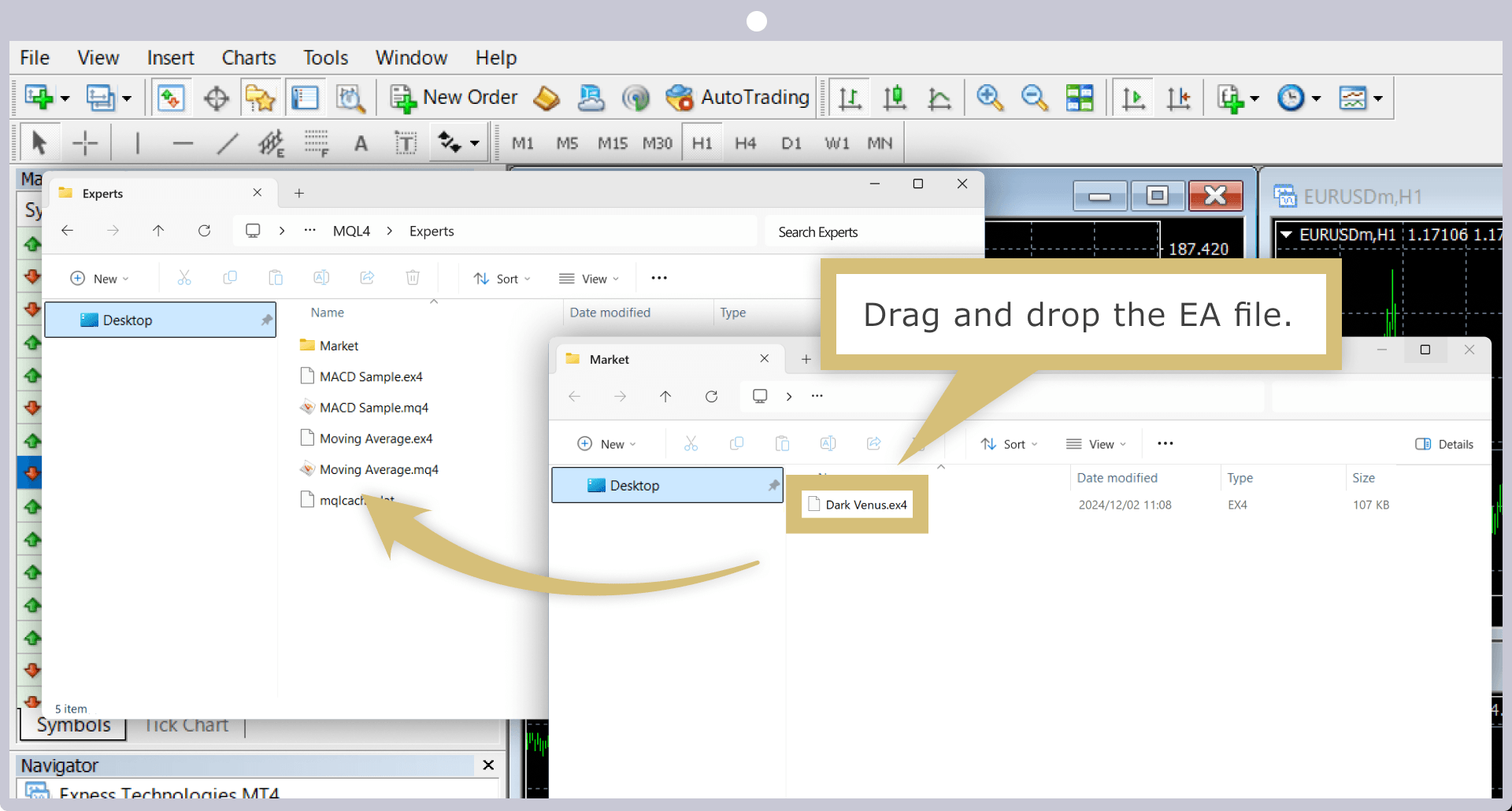This screenshot has width=1512, height=811.
Task: Open the Help menu
Action: point(496,57)
